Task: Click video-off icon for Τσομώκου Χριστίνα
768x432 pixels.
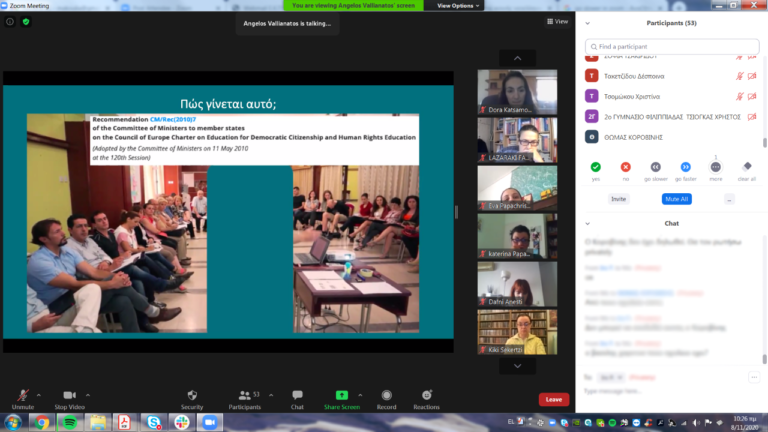Action: [x=752, y=96]
